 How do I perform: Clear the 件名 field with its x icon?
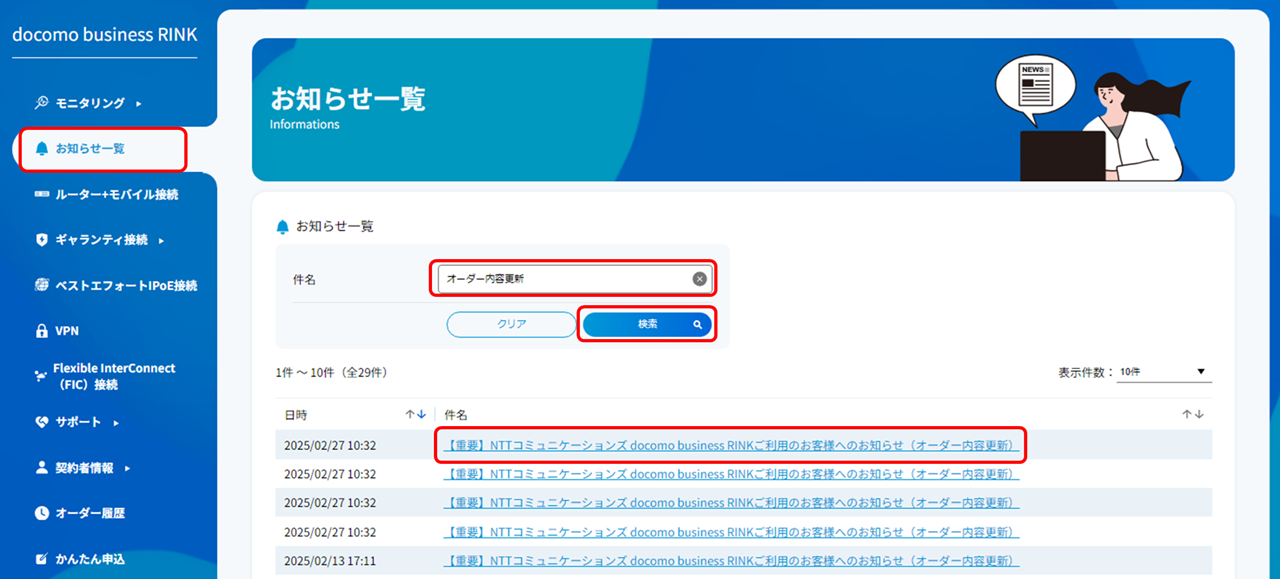pos(700,279)
